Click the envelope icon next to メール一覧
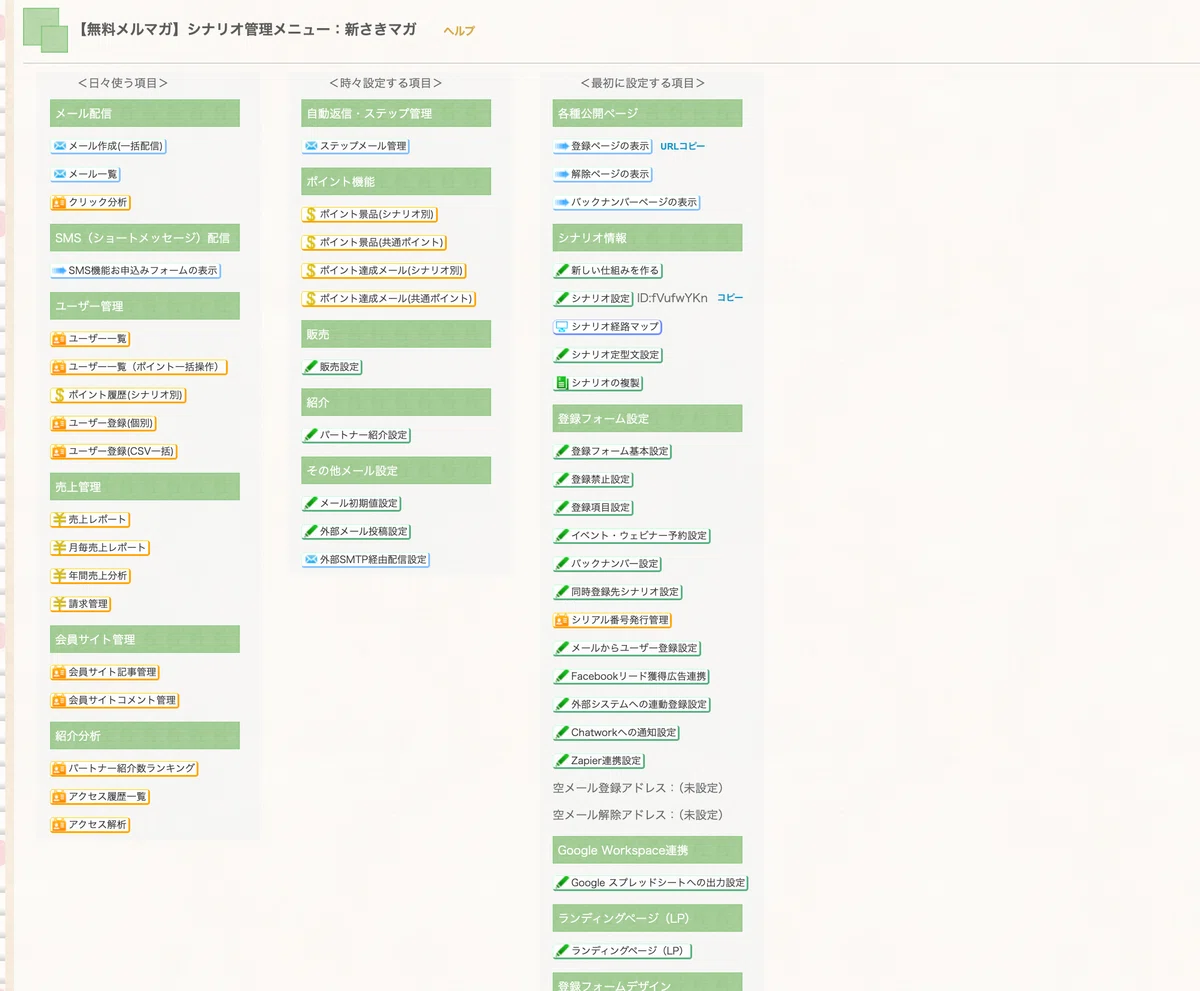This screenshot has width=1200, height=991. pyautogui.click(x=59, y=174)
